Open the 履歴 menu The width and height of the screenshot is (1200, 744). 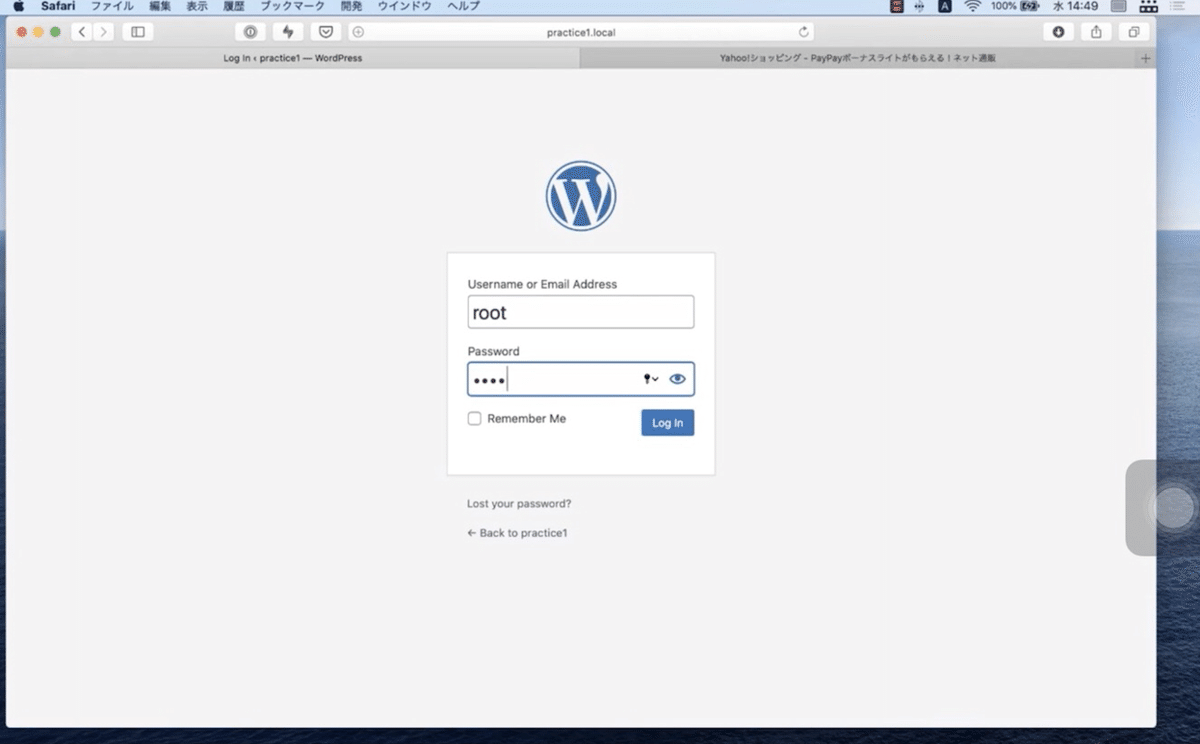click(x=234, y=6)
